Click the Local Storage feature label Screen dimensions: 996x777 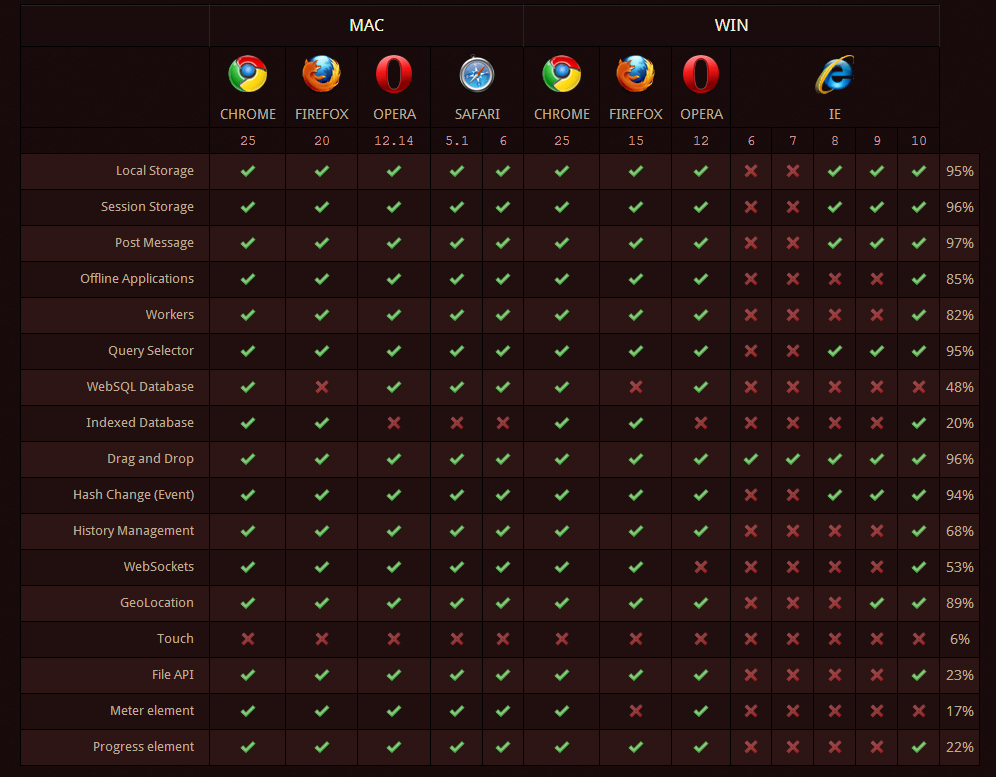pyautogui.click(x=154, y=171)
